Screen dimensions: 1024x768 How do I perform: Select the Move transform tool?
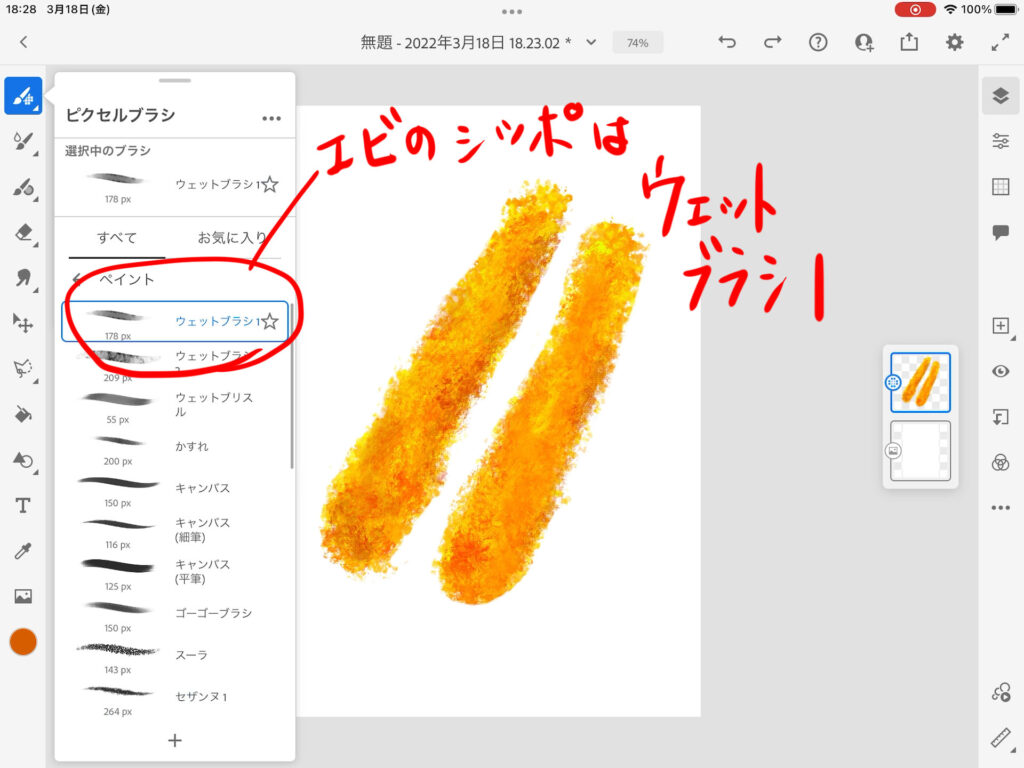tap(23, 323)
